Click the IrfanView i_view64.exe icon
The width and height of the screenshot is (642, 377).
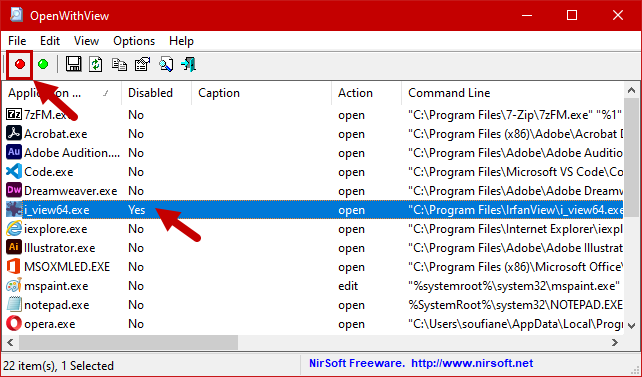[14, 210]
